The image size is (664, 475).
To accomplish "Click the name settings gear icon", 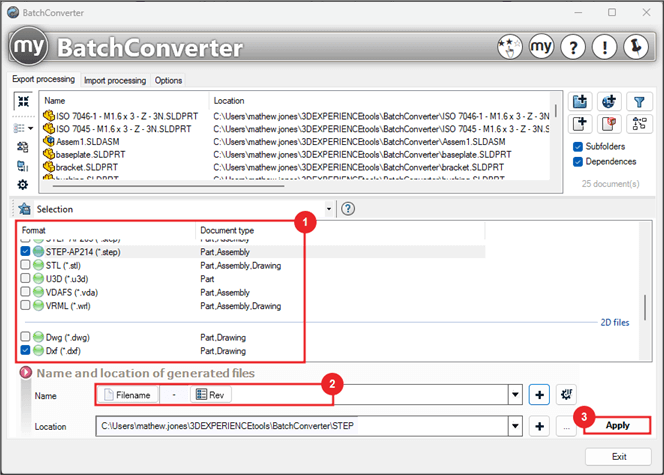I will [x=566, y=395].
